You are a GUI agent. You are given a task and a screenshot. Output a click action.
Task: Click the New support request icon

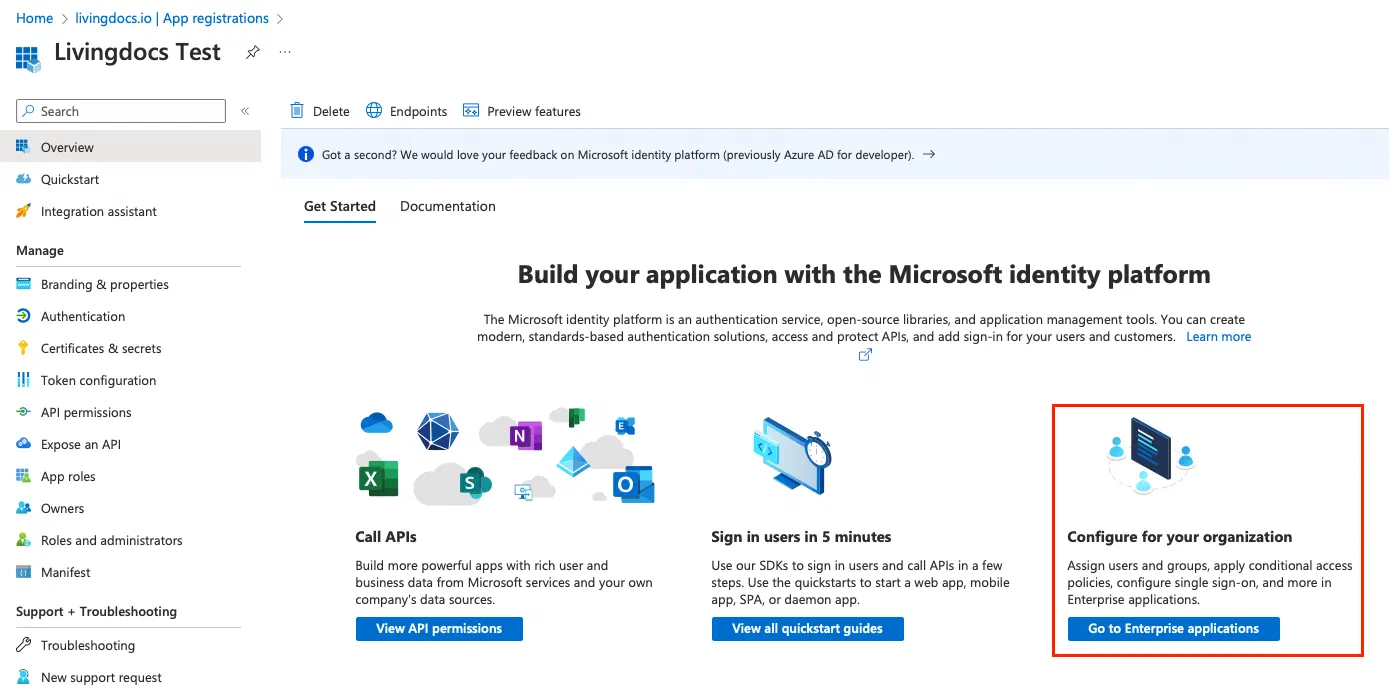[x=23, y=677]
